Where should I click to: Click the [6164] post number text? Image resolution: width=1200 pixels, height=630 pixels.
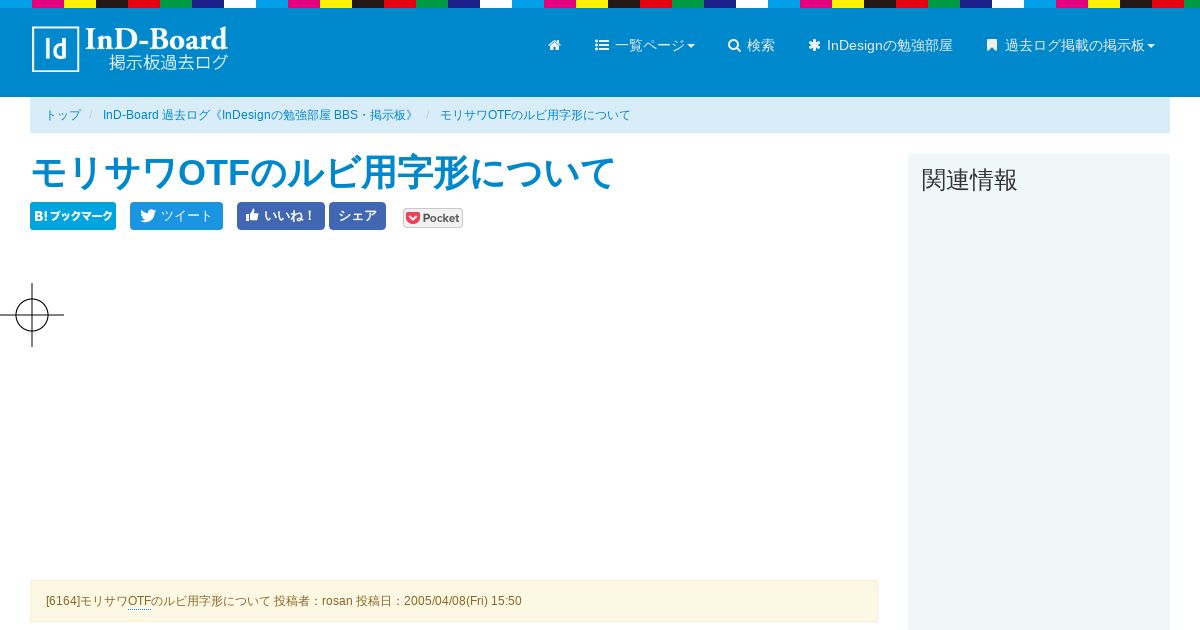63,601
